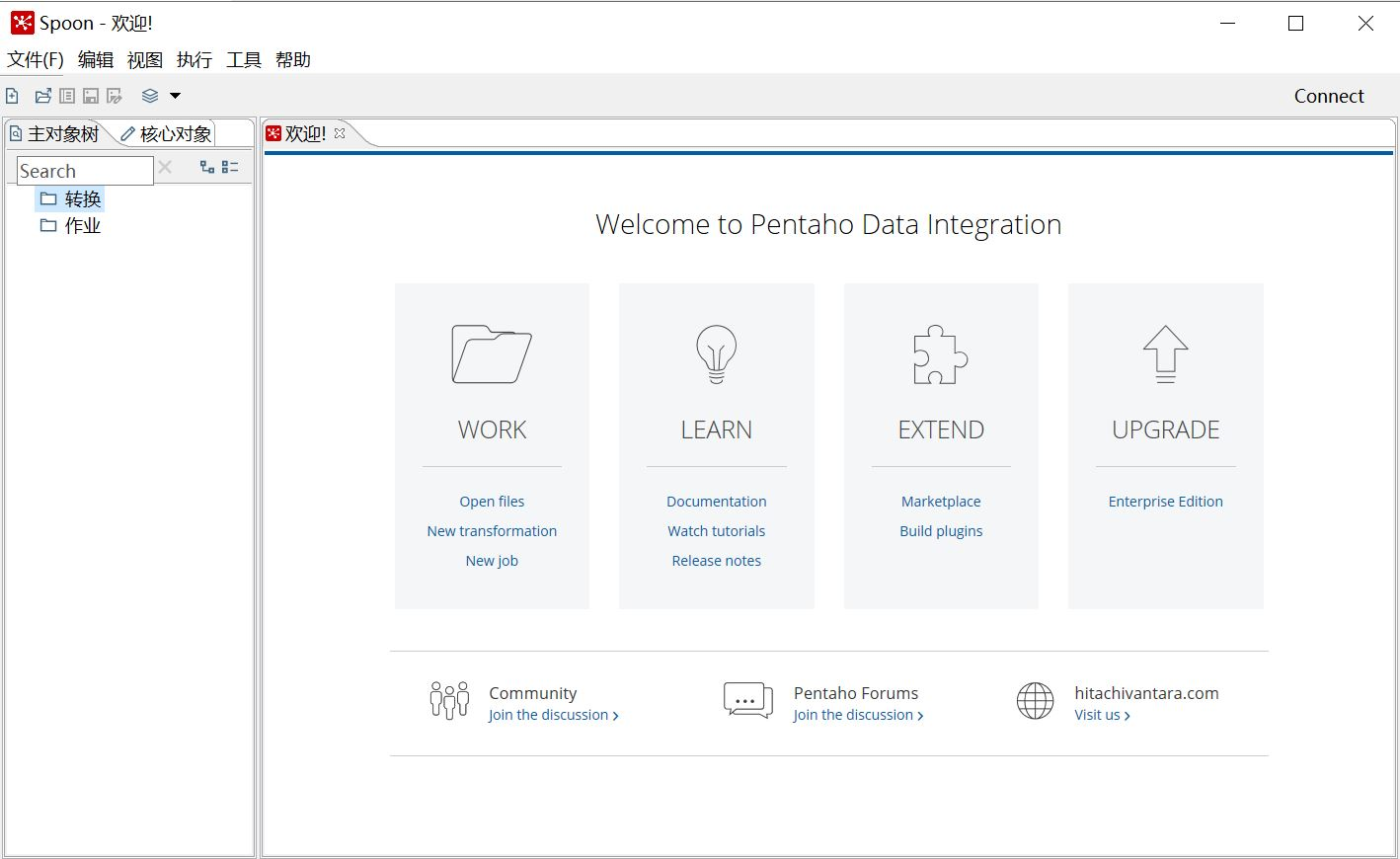Screen dimensions: 1400x859
Task: Click the WORK folder icon
Action: click(x=492, y=353)
